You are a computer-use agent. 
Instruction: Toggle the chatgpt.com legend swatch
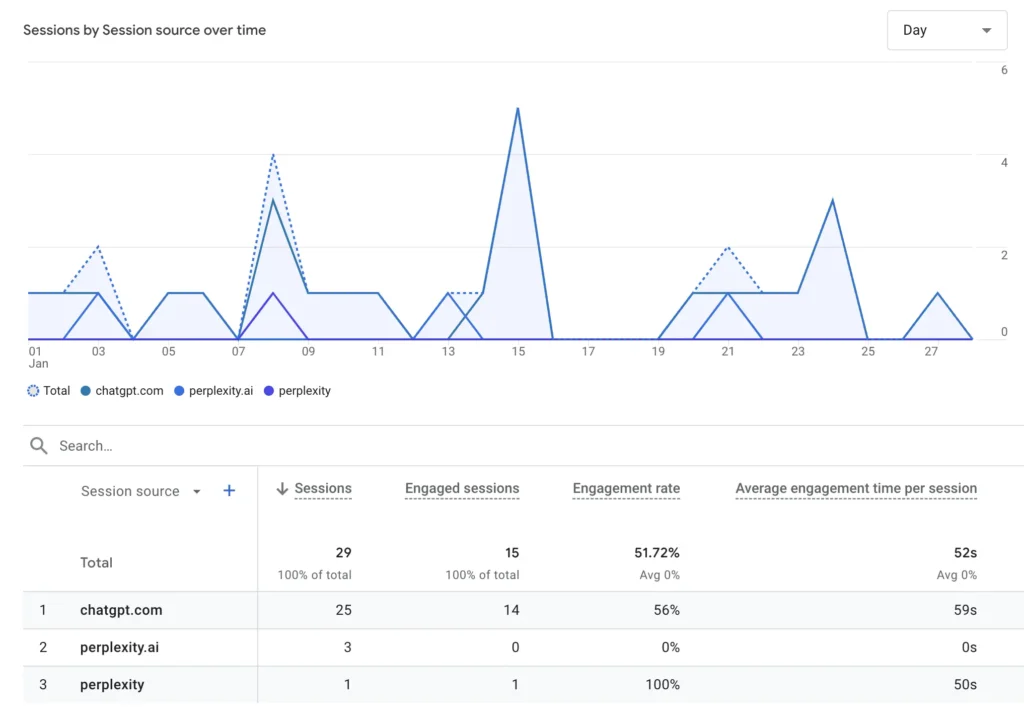(x=86, y=391)
